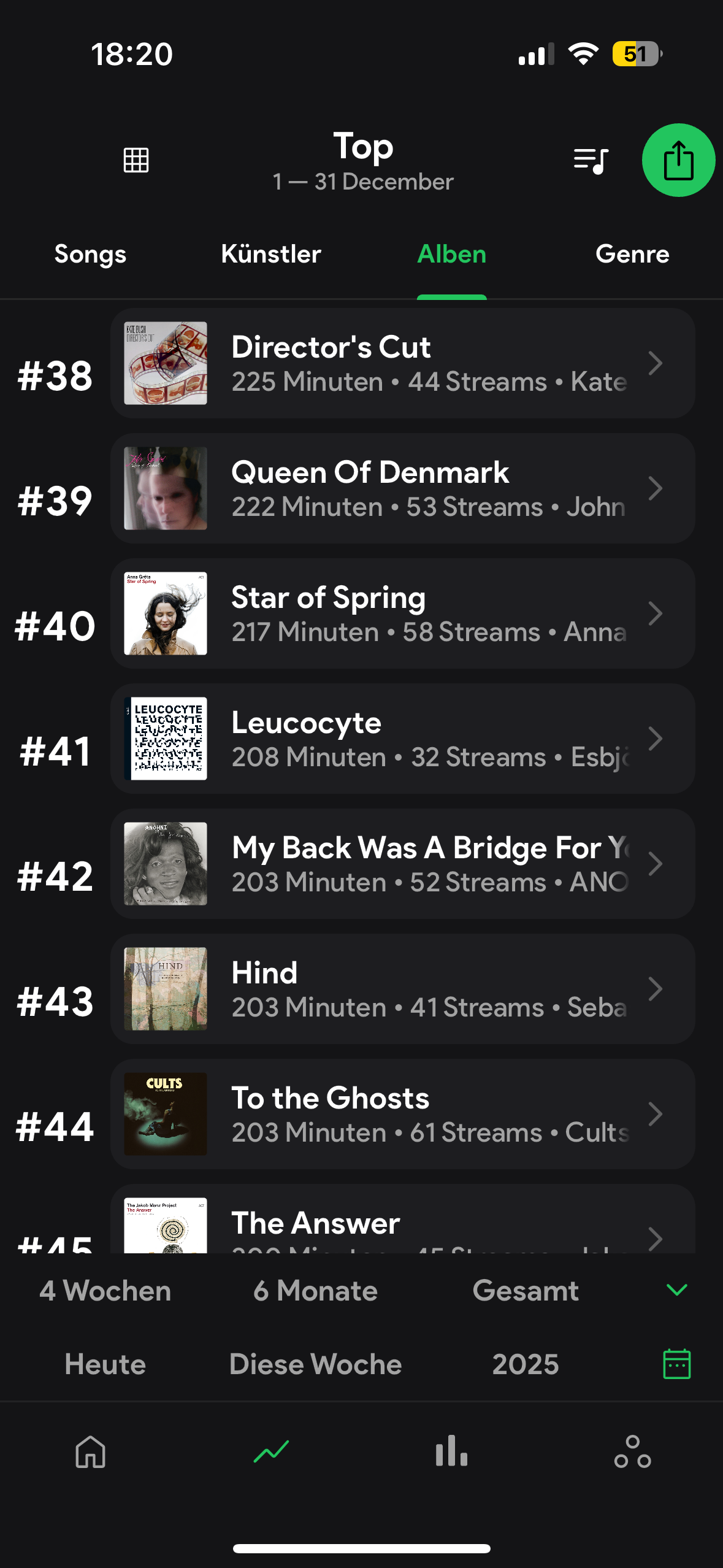Collapse the time range options chevron
Viewport: 723px width, 1568px height.
676,1289
